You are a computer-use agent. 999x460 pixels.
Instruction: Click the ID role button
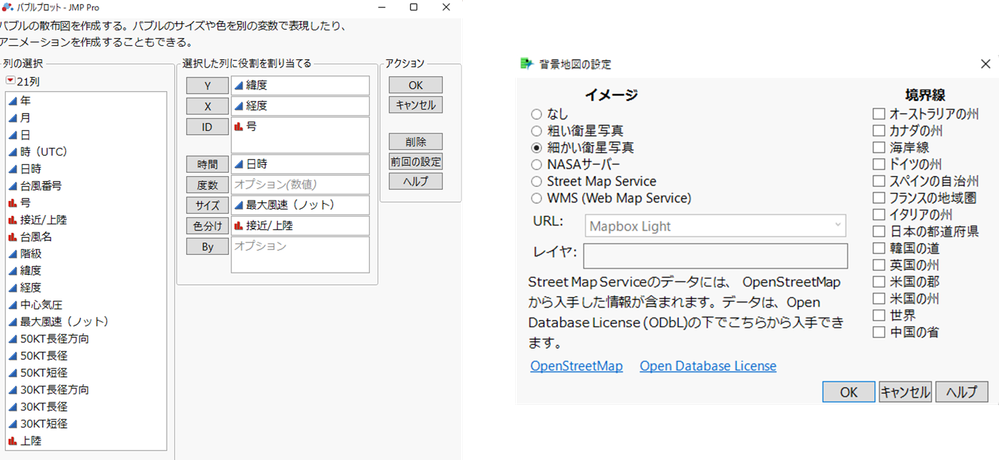[x=207, y=127]
